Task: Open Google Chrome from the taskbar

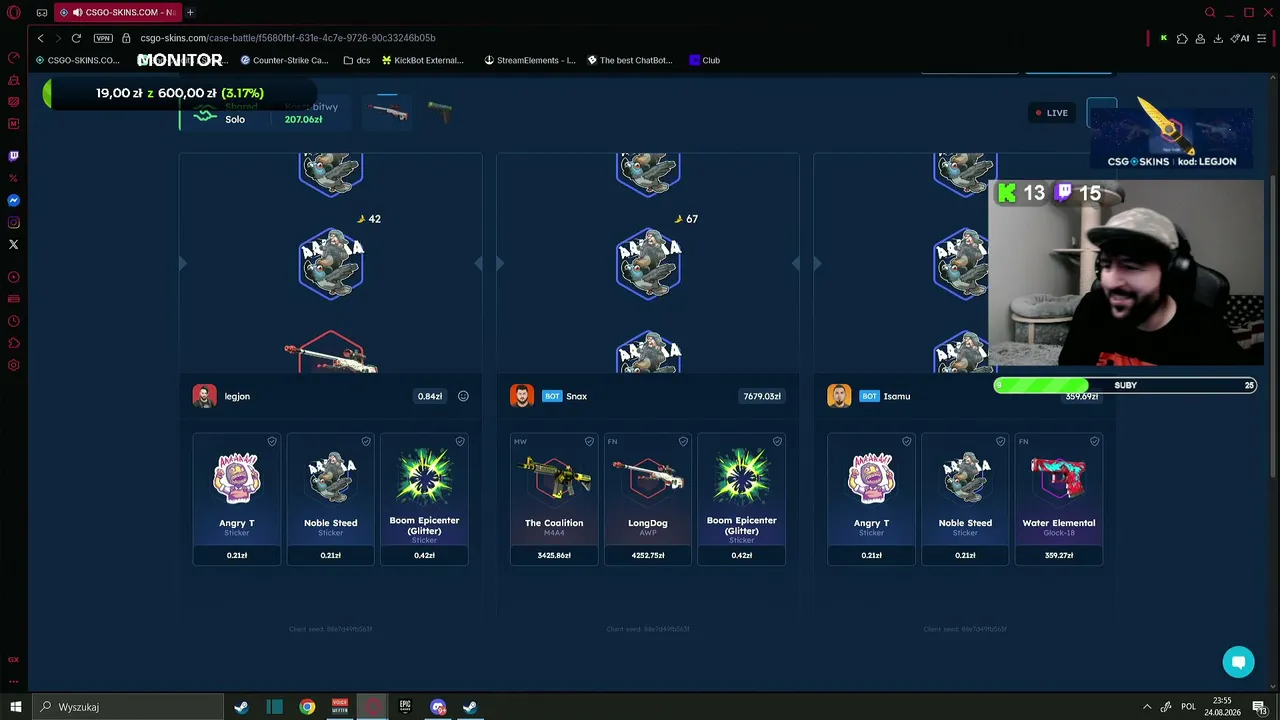Action: coord(307,707)
